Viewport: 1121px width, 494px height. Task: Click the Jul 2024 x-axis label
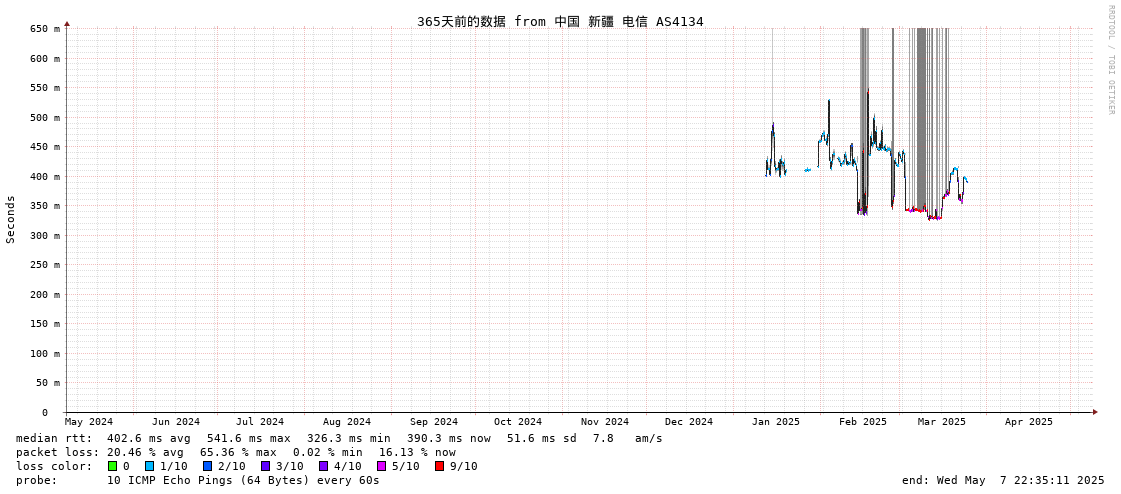pyautogui.click(x=260, y=422)
